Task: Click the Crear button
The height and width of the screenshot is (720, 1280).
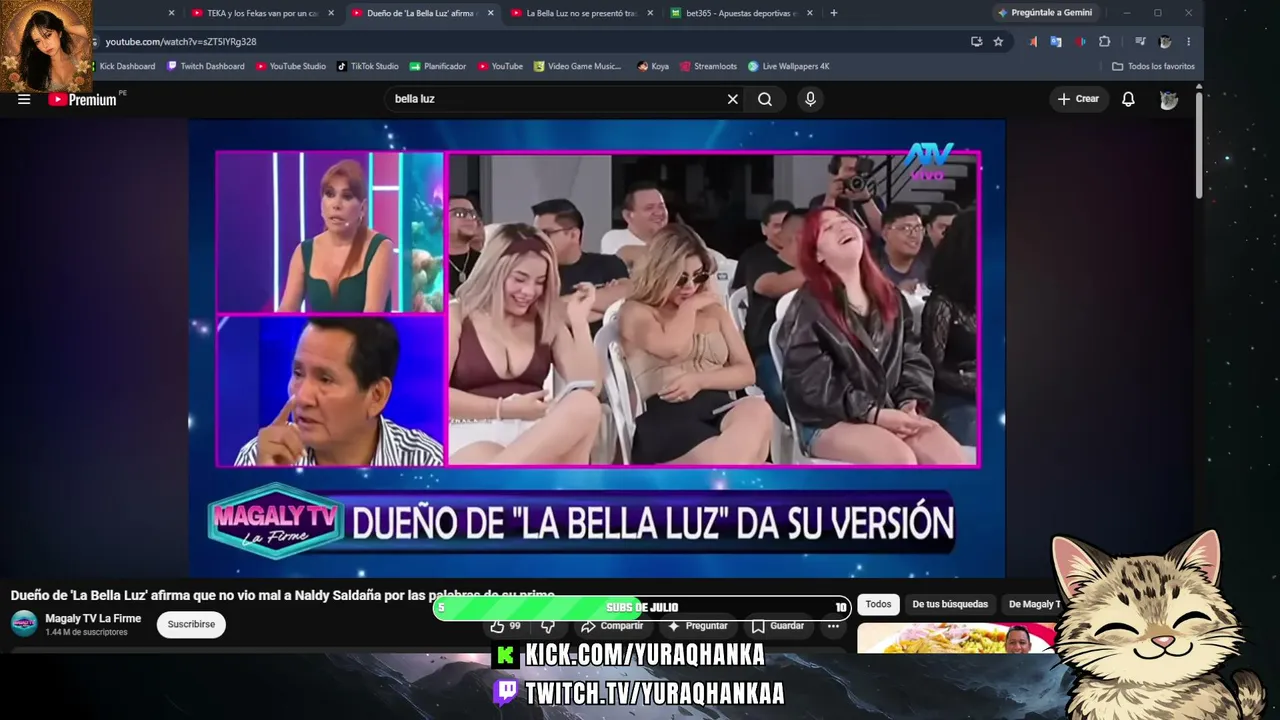Action: pos(1078,99)
